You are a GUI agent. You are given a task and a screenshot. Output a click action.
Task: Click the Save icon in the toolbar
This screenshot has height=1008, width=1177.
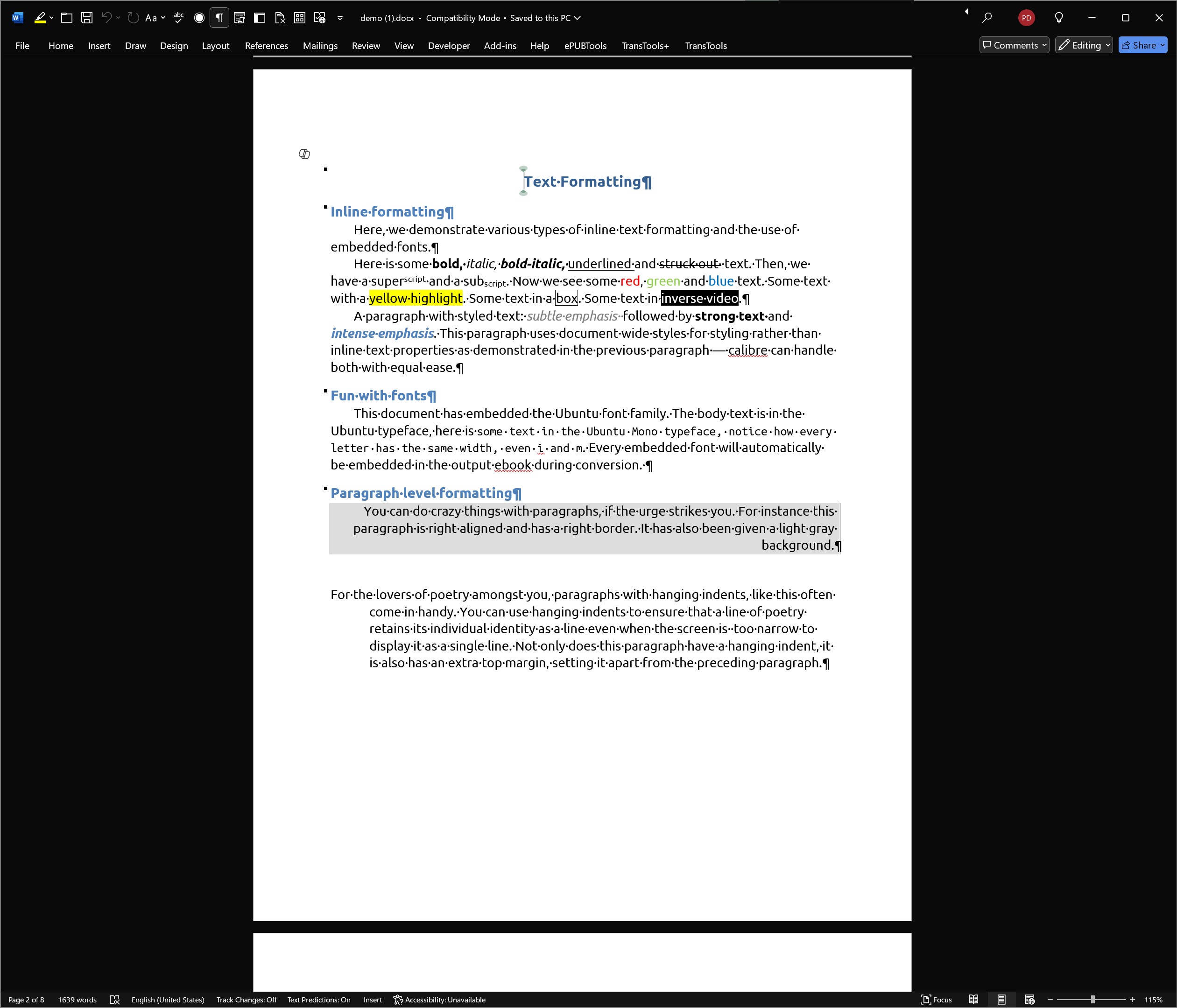[x=87, y=18]
